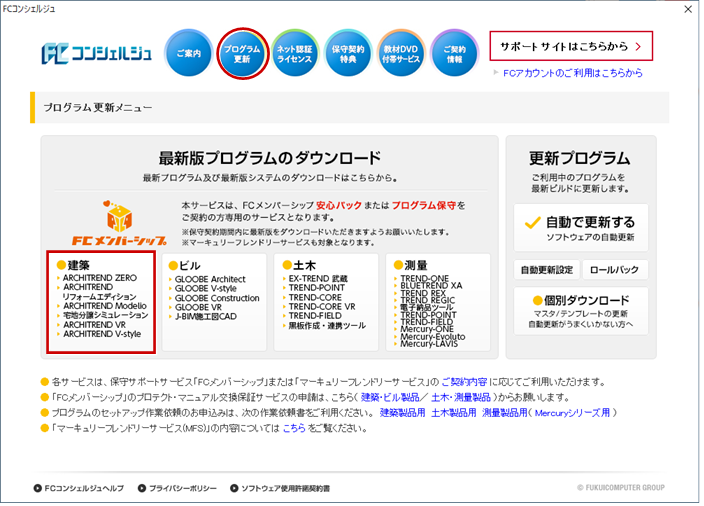Select GLOOBE Architect entry
Screen dimensions: 704x506
tap(210, 280)
